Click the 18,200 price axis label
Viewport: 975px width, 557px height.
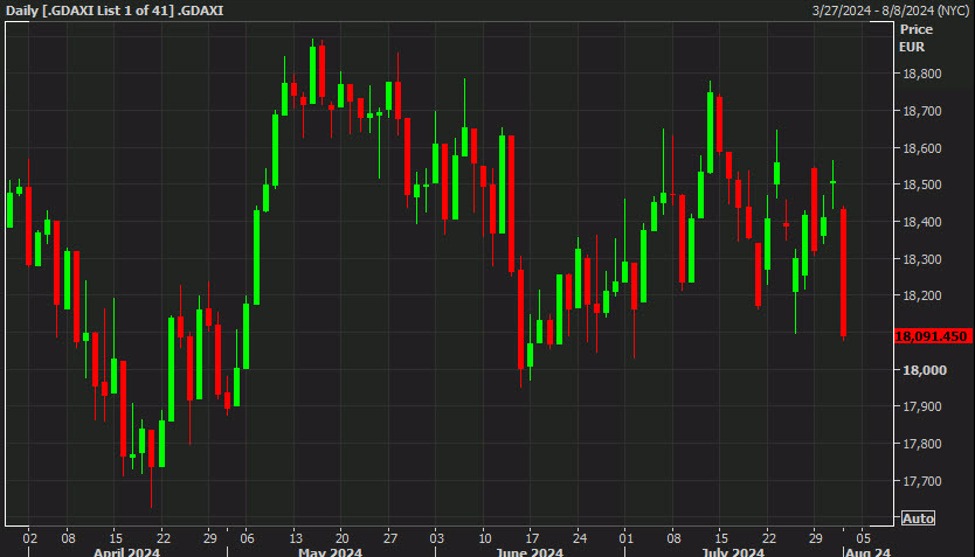[x=922, y=295]
